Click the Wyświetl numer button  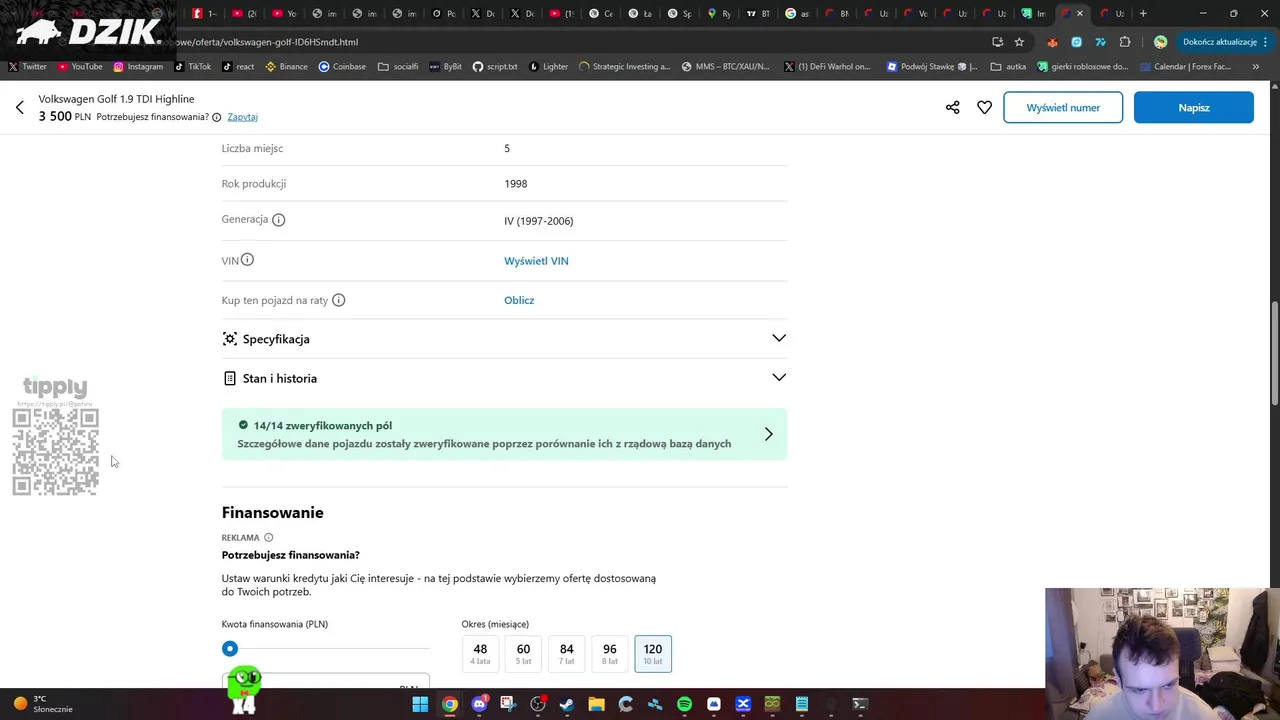pyautogui.click(x=1063, y=107)
